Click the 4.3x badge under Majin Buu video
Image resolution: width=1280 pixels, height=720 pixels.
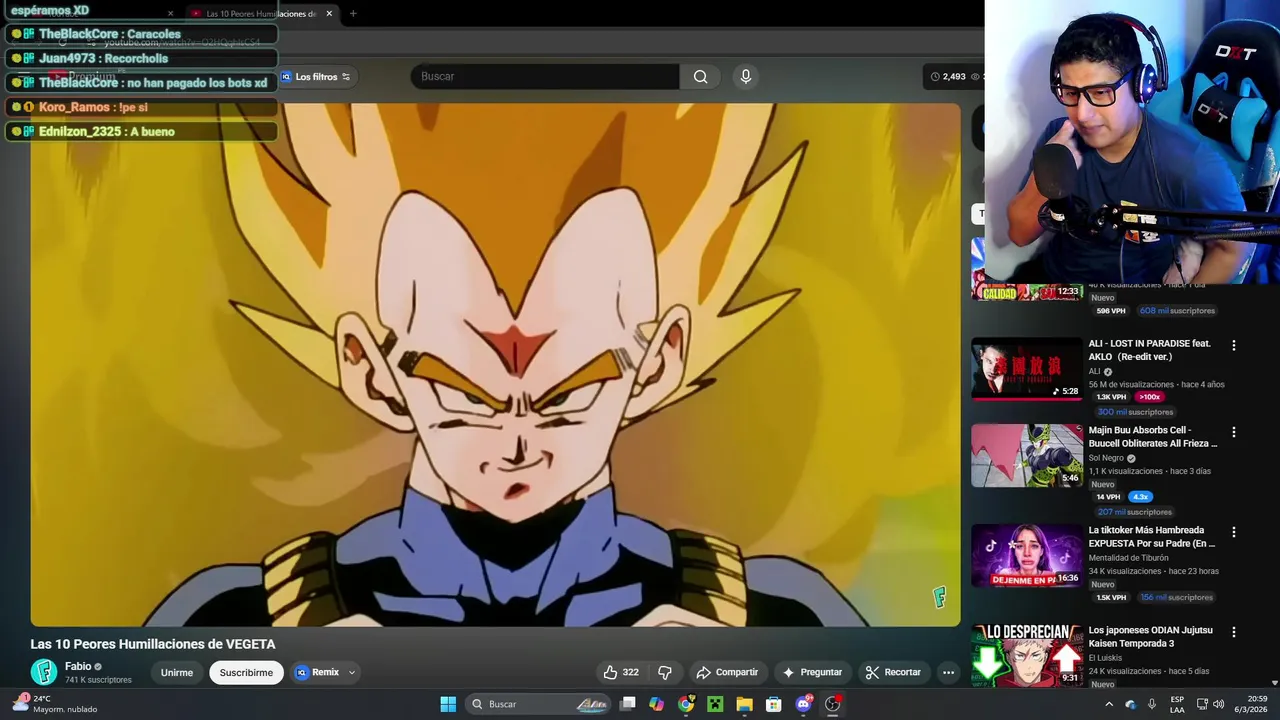1141,497
